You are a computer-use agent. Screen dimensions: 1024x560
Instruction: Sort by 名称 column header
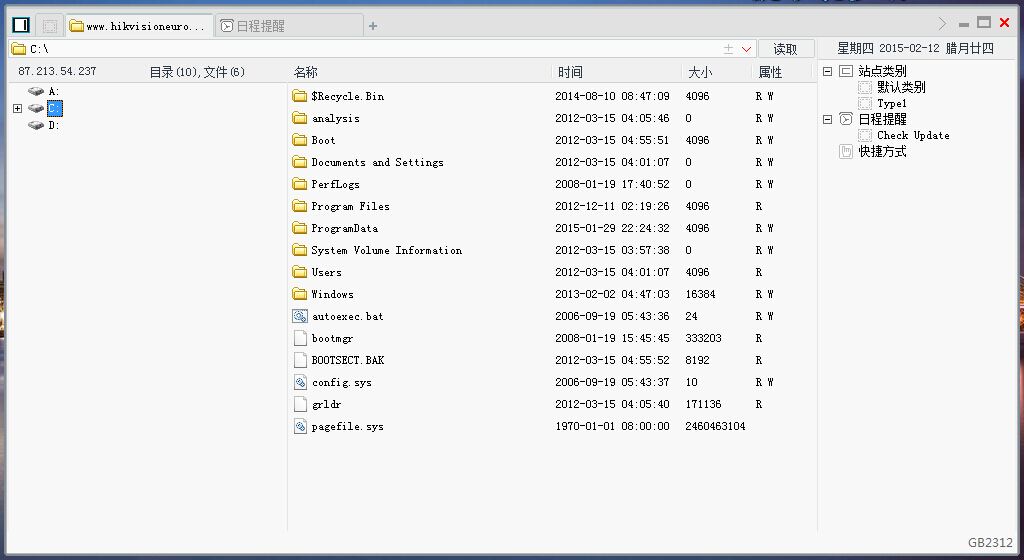coord(306,72)
